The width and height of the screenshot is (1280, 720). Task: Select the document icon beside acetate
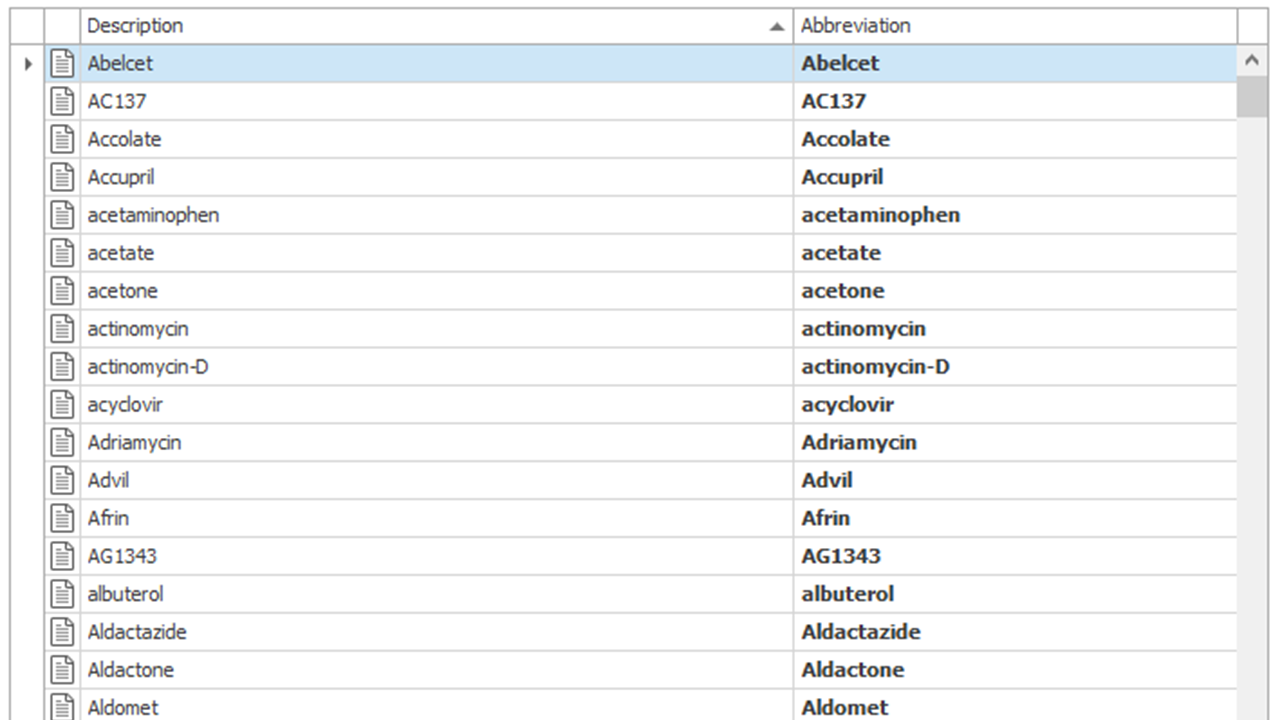(x=63, y=253)
